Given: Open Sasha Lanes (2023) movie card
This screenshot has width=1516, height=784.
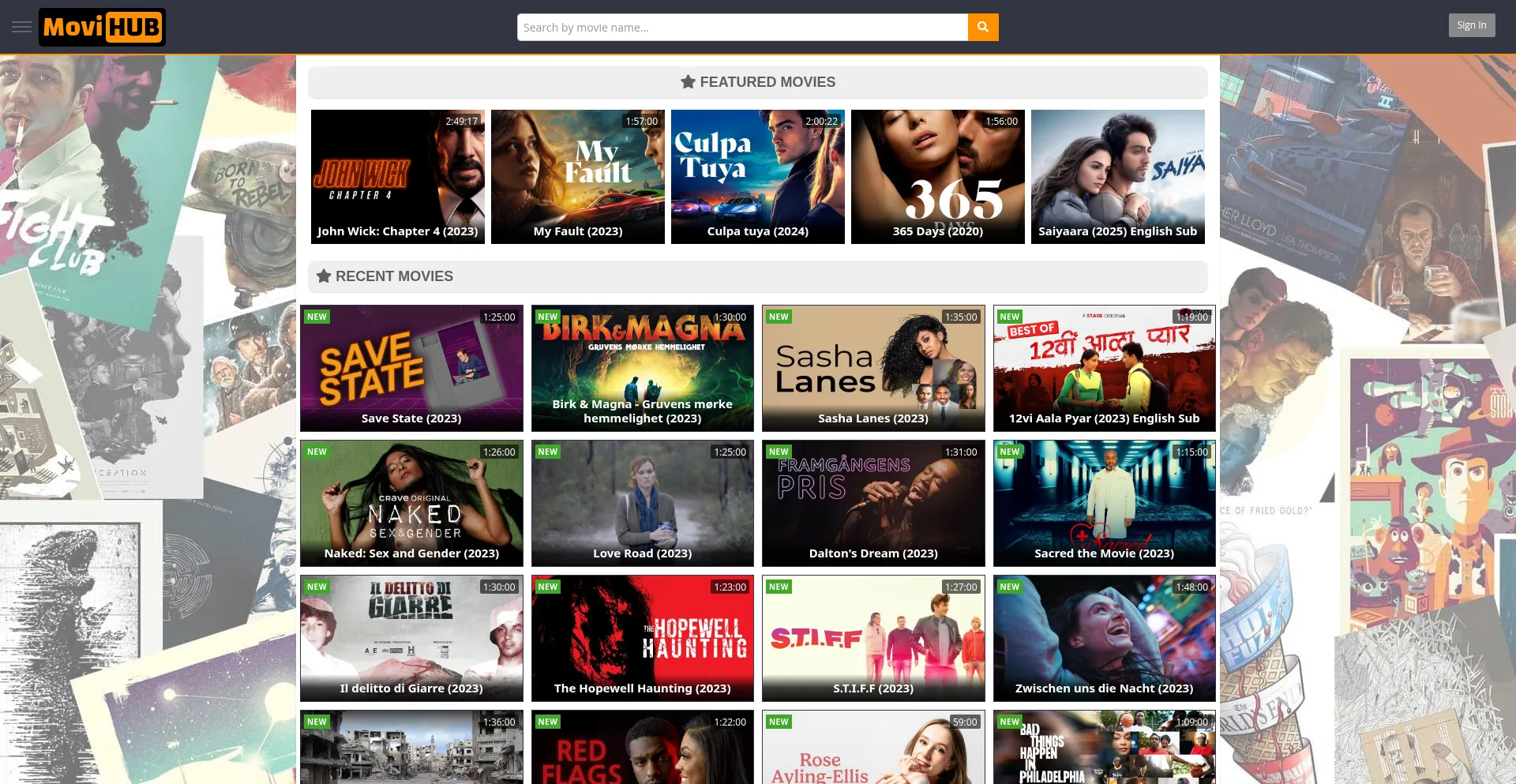Looking at the screenshot, I should (873, 368).
